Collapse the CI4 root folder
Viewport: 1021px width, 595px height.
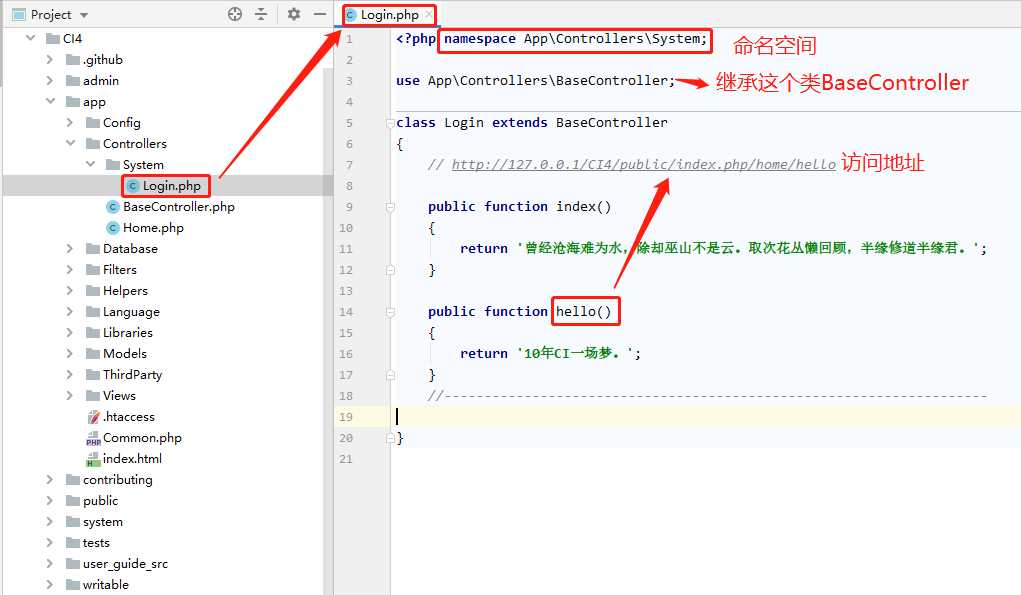(x=31, y=38)
